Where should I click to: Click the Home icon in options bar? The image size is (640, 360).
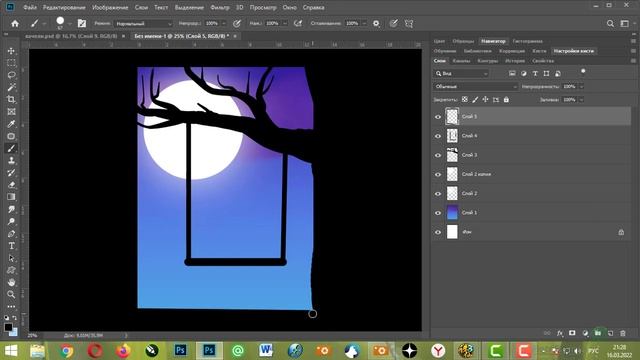15,24
